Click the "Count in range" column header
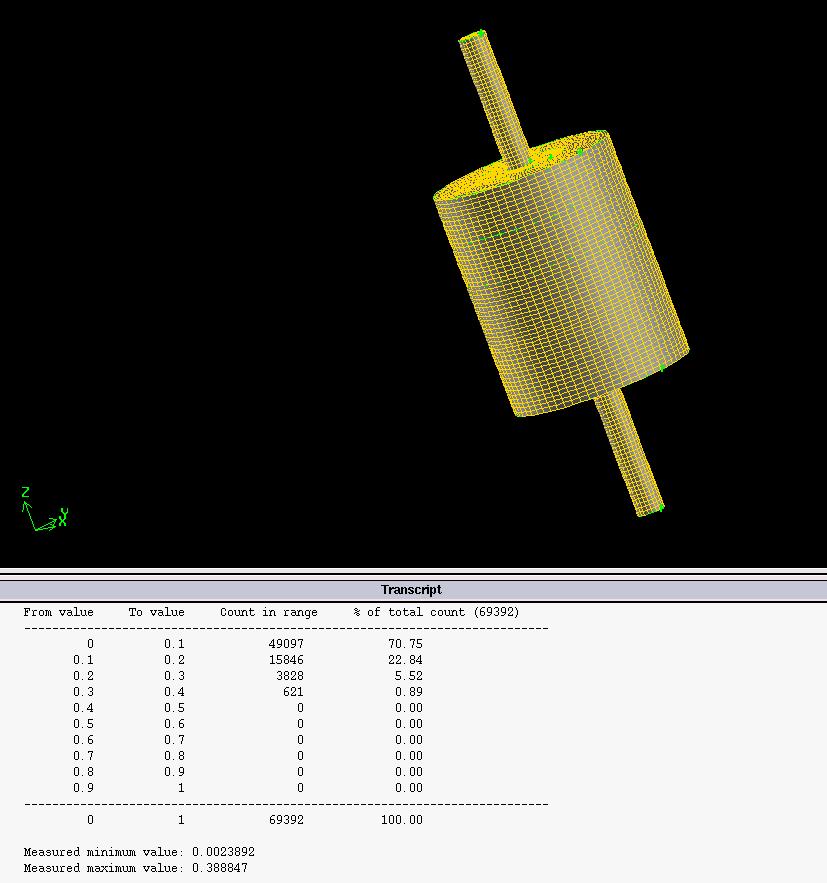 click(268, 612)
